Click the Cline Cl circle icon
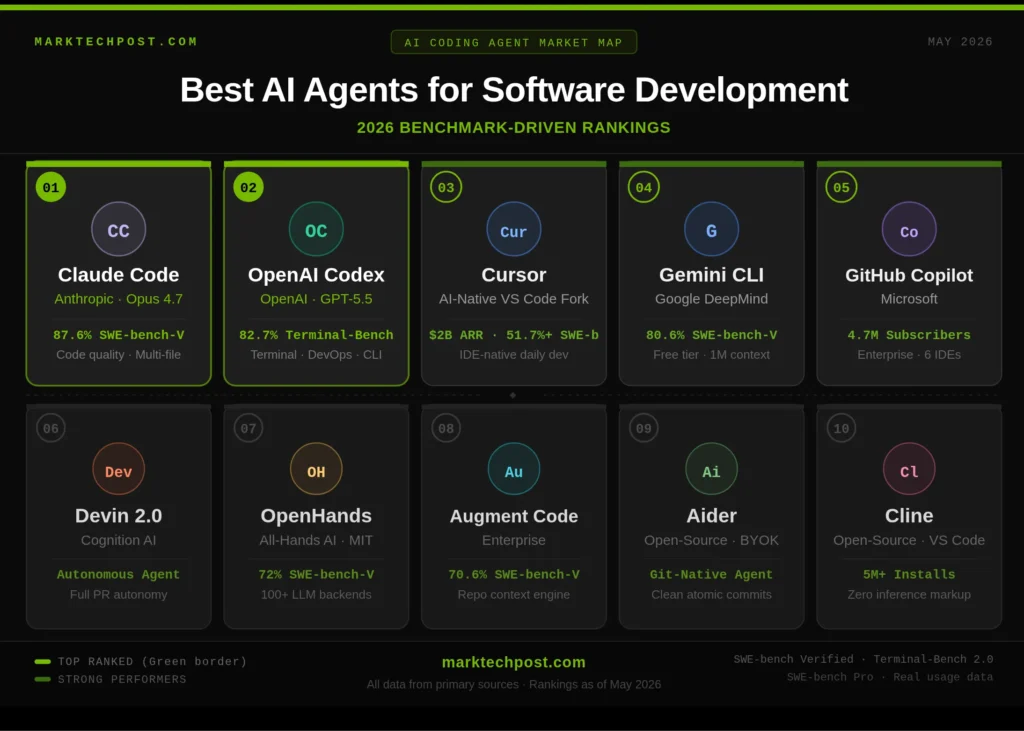Viewport: 1024px width, 731px height. [x=909, y=469]
